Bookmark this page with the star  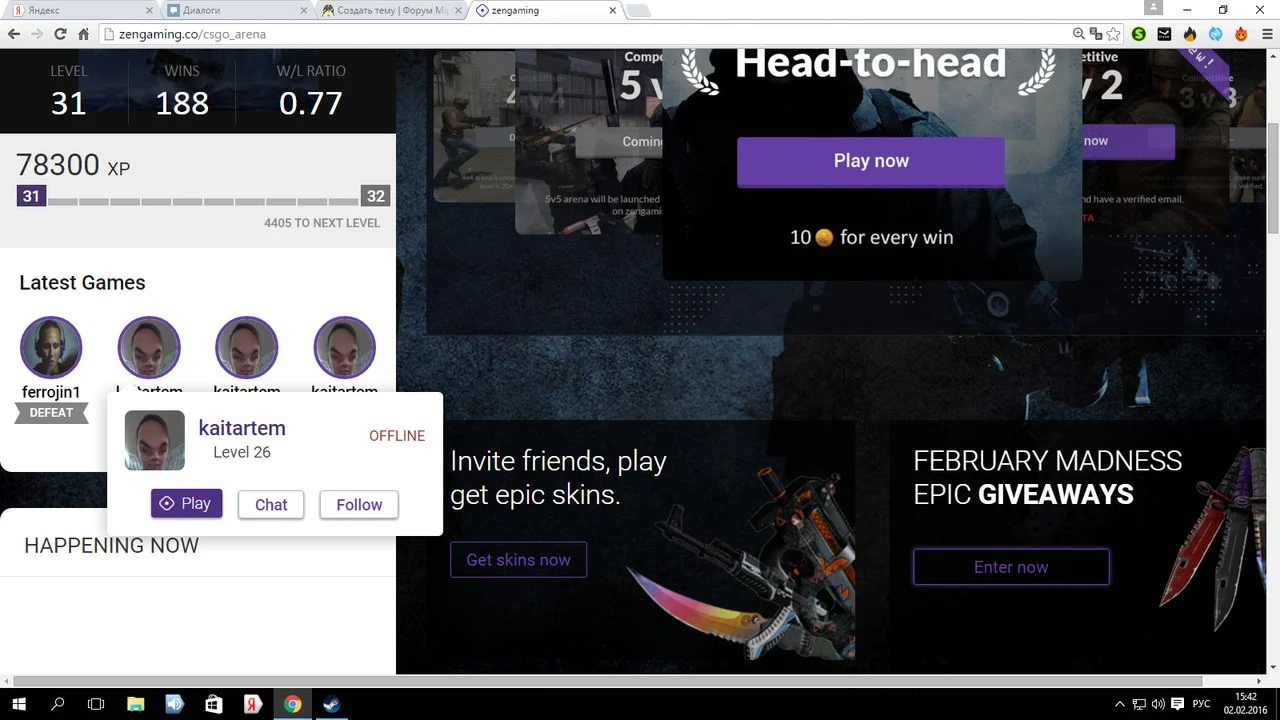1114,34
